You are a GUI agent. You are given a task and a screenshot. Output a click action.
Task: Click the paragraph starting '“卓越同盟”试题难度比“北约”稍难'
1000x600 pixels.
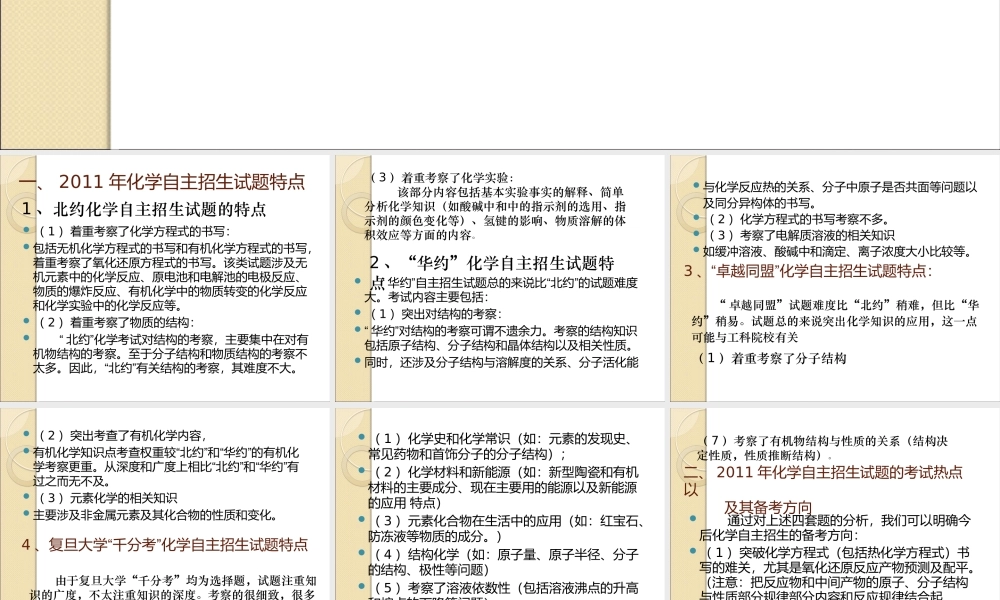(x=835, y=321)
